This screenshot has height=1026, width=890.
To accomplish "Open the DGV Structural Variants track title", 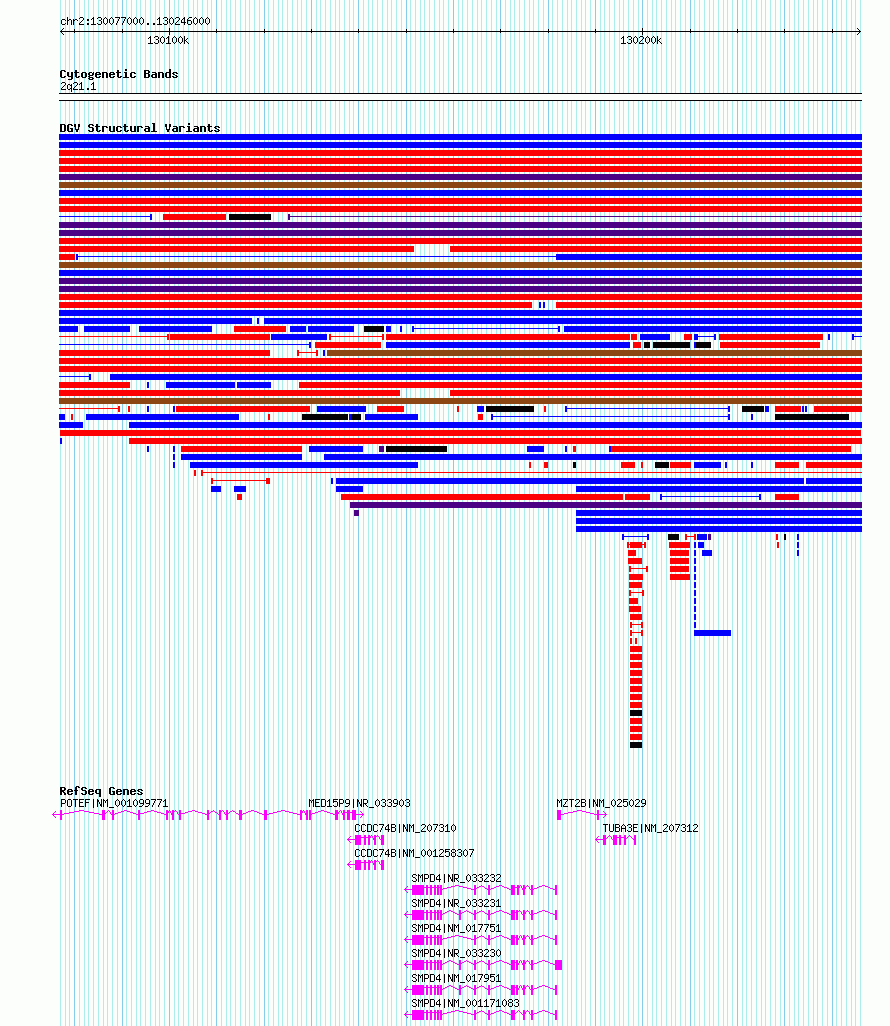I will [x=139, y=128].
